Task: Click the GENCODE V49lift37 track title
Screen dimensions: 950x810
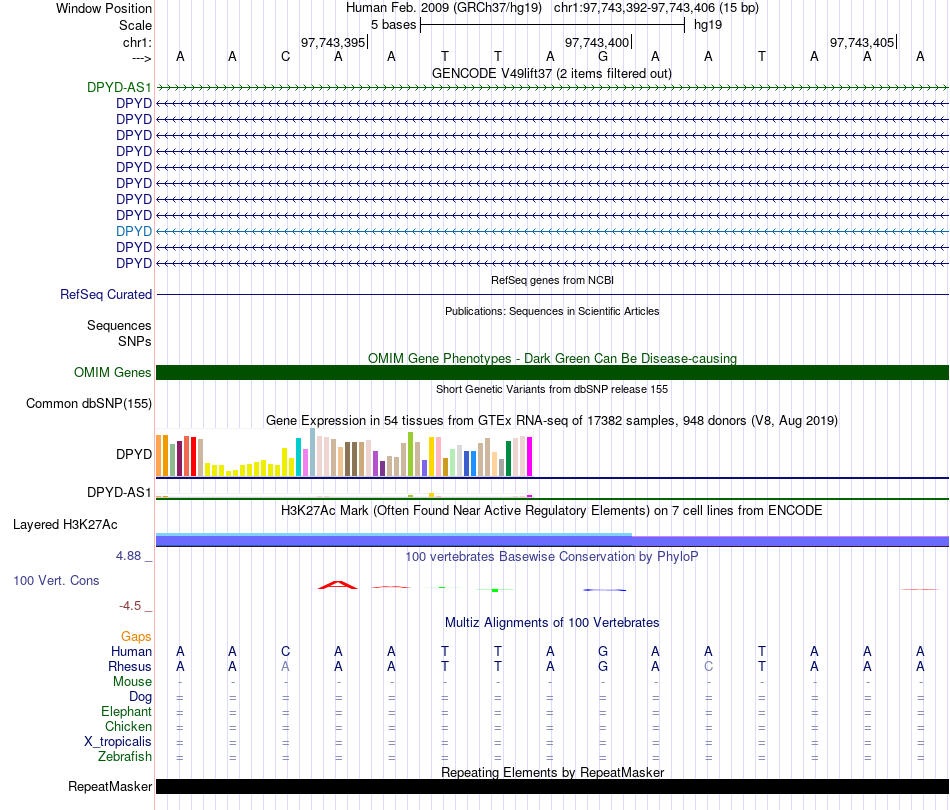Action: coord(551,73)
